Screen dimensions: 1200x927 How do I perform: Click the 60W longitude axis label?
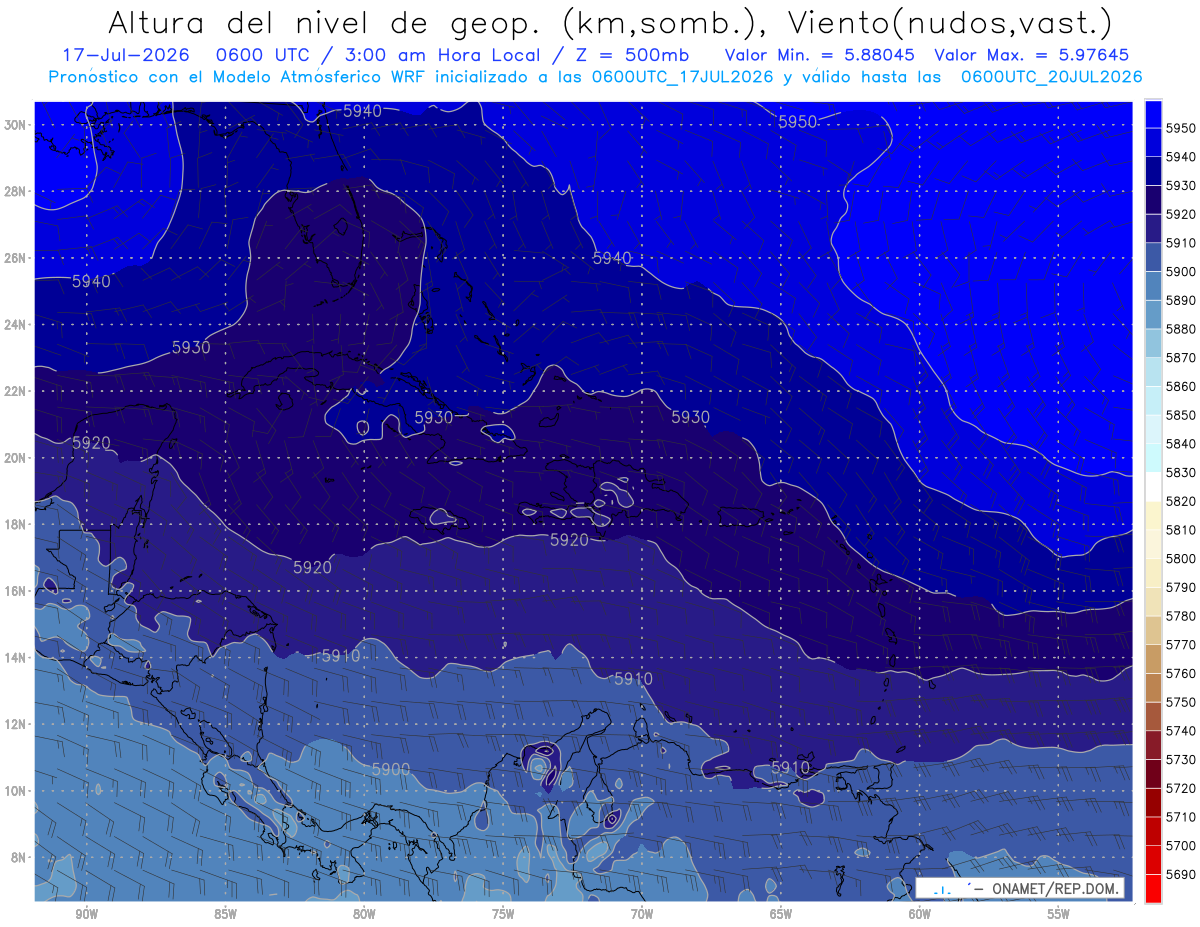pos(920,915)
